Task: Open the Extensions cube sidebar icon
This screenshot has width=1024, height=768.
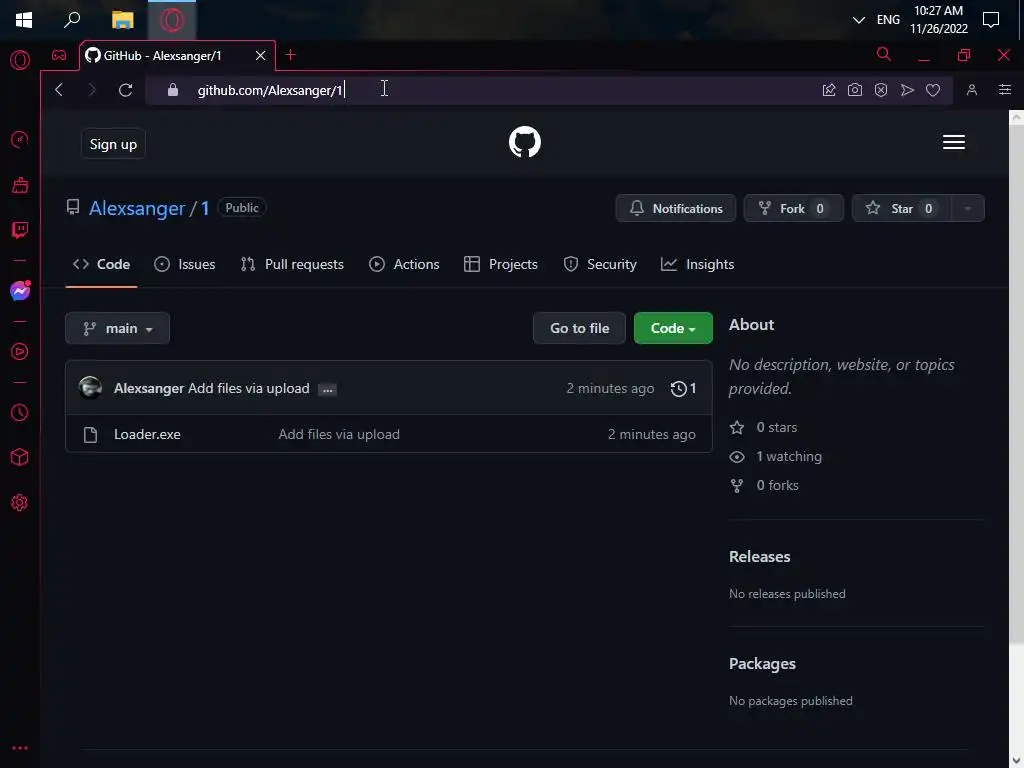Action: (x=20, y=457)
